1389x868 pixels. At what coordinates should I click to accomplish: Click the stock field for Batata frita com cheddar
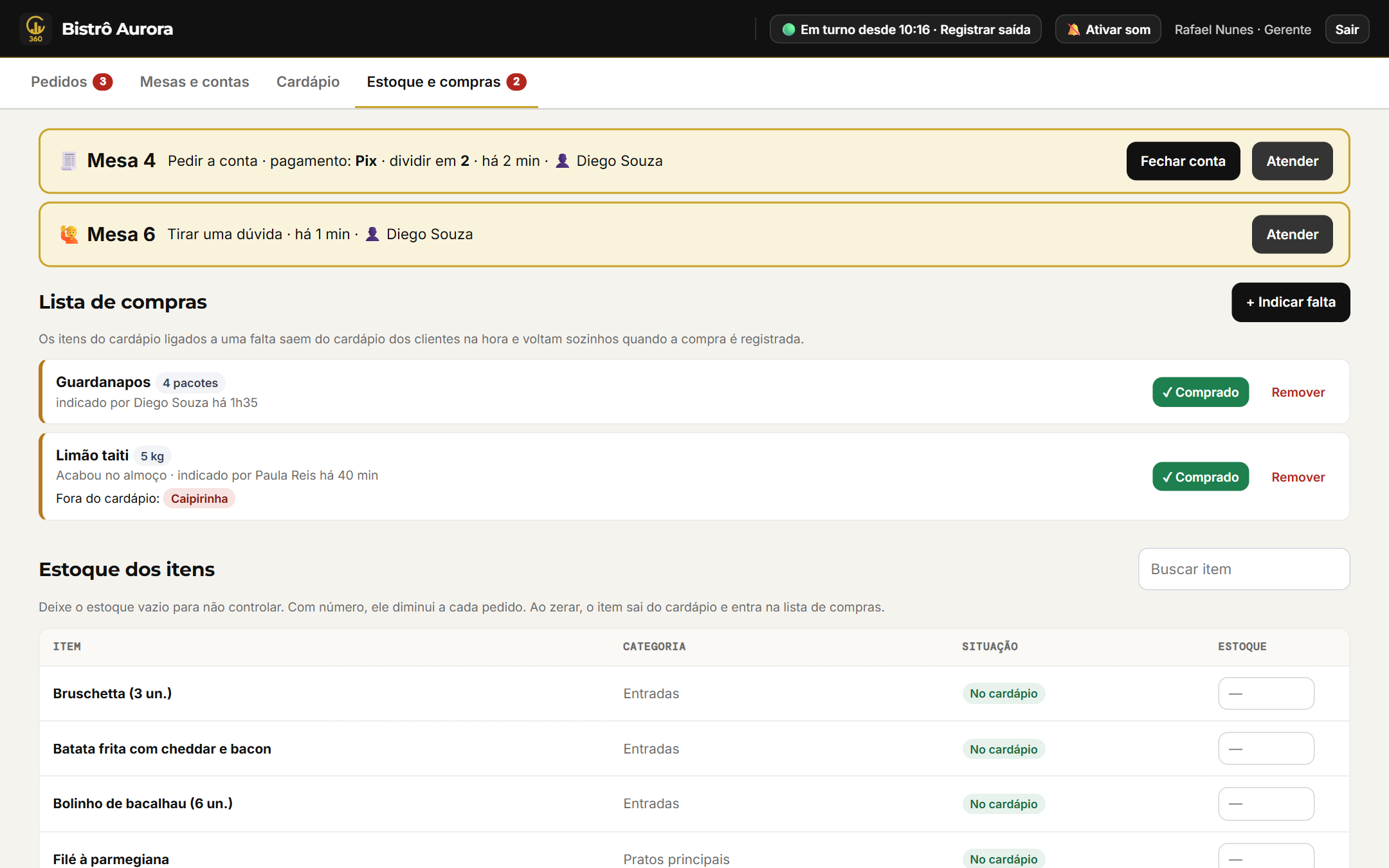[x=1266, y=748]
